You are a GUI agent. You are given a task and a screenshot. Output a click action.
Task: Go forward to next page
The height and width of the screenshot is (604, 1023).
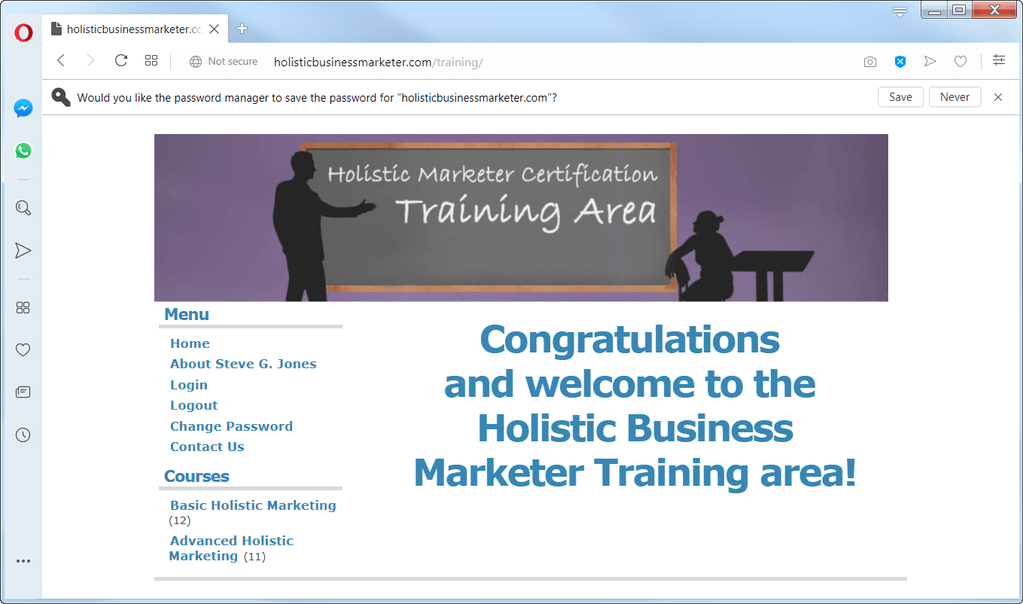[x=90, y=61]
